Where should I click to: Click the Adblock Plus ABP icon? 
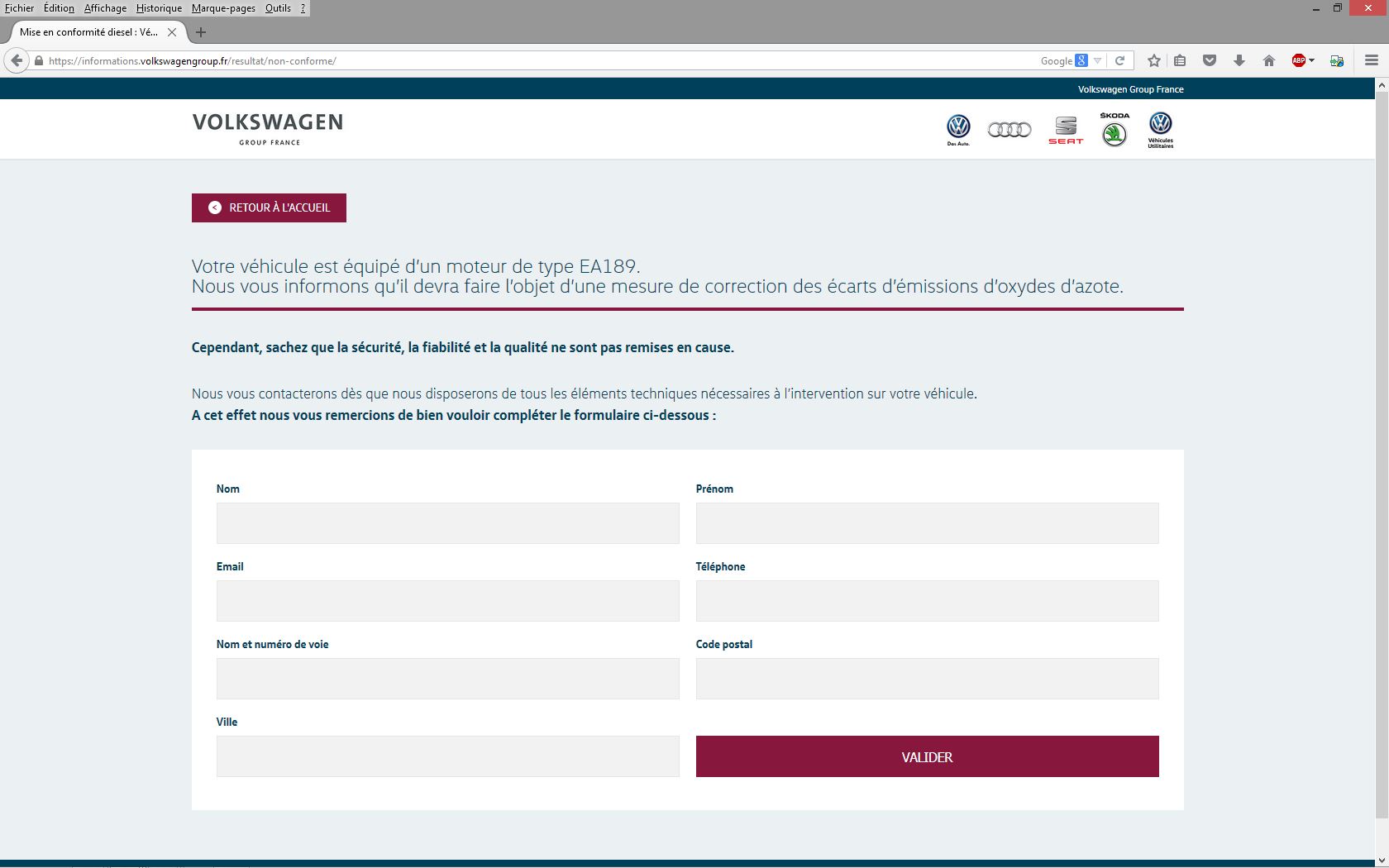tap(1299, 60)
